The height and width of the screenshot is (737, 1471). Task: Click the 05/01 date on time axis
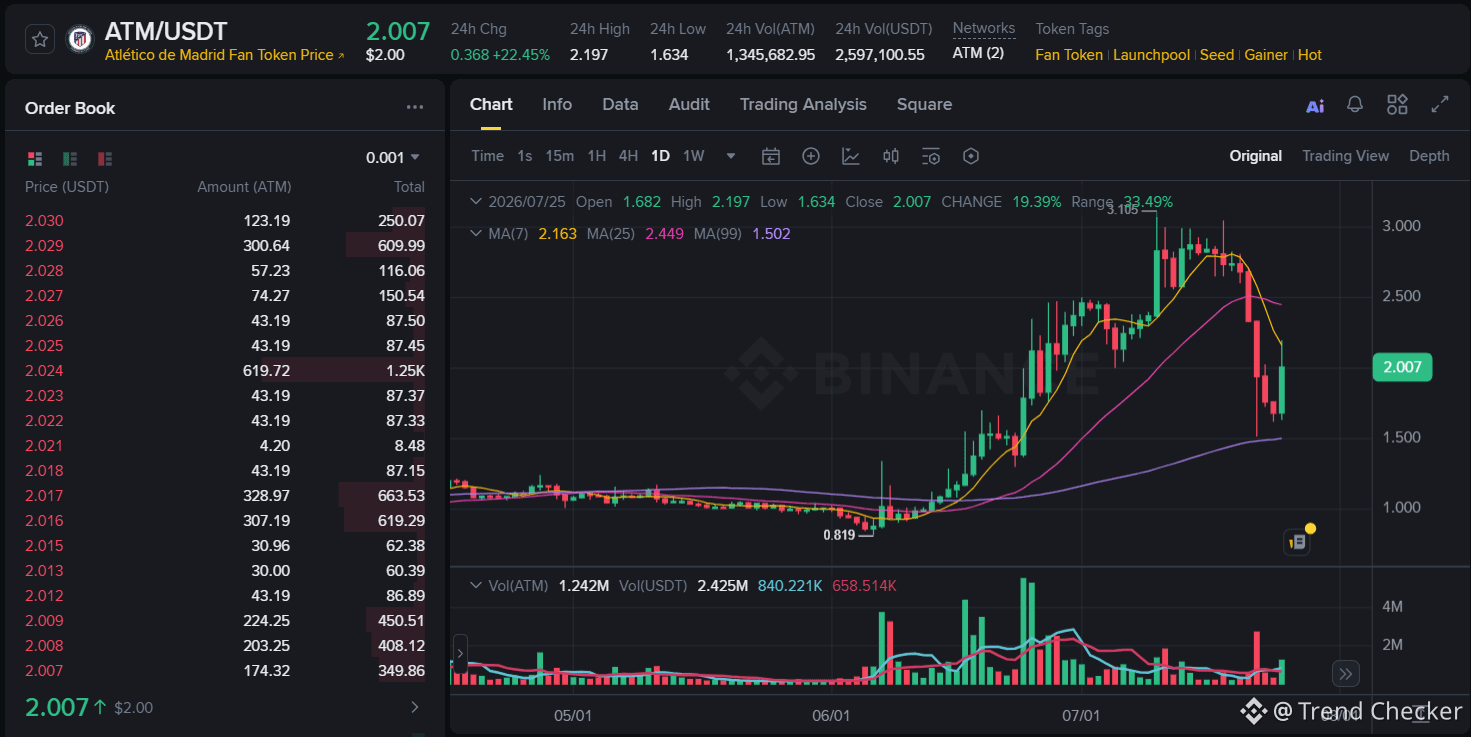pyautogui.click(x=573, y=716)
